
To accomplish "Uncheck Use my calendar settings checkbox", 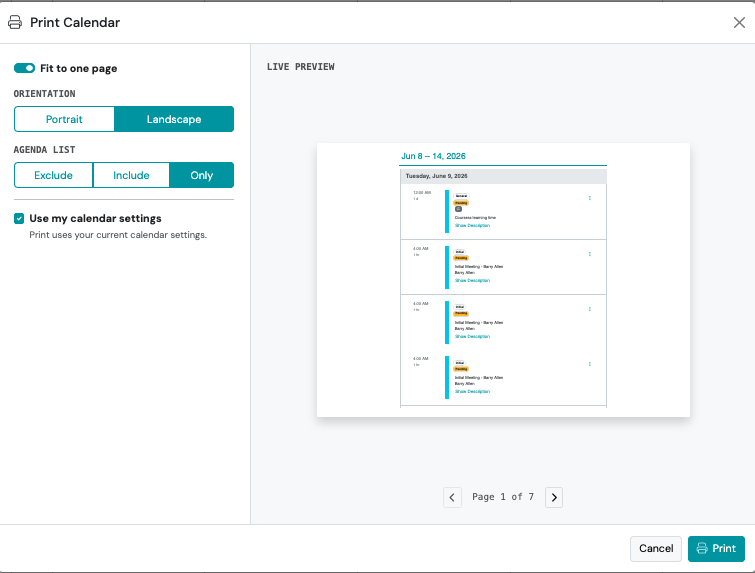I will point(19,219).
